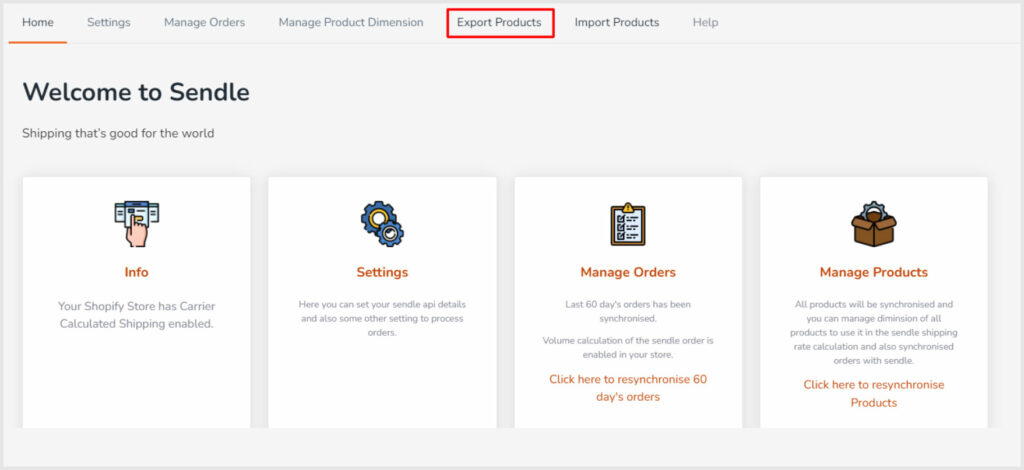Open the Import Products tab

(x=616, y=22)
